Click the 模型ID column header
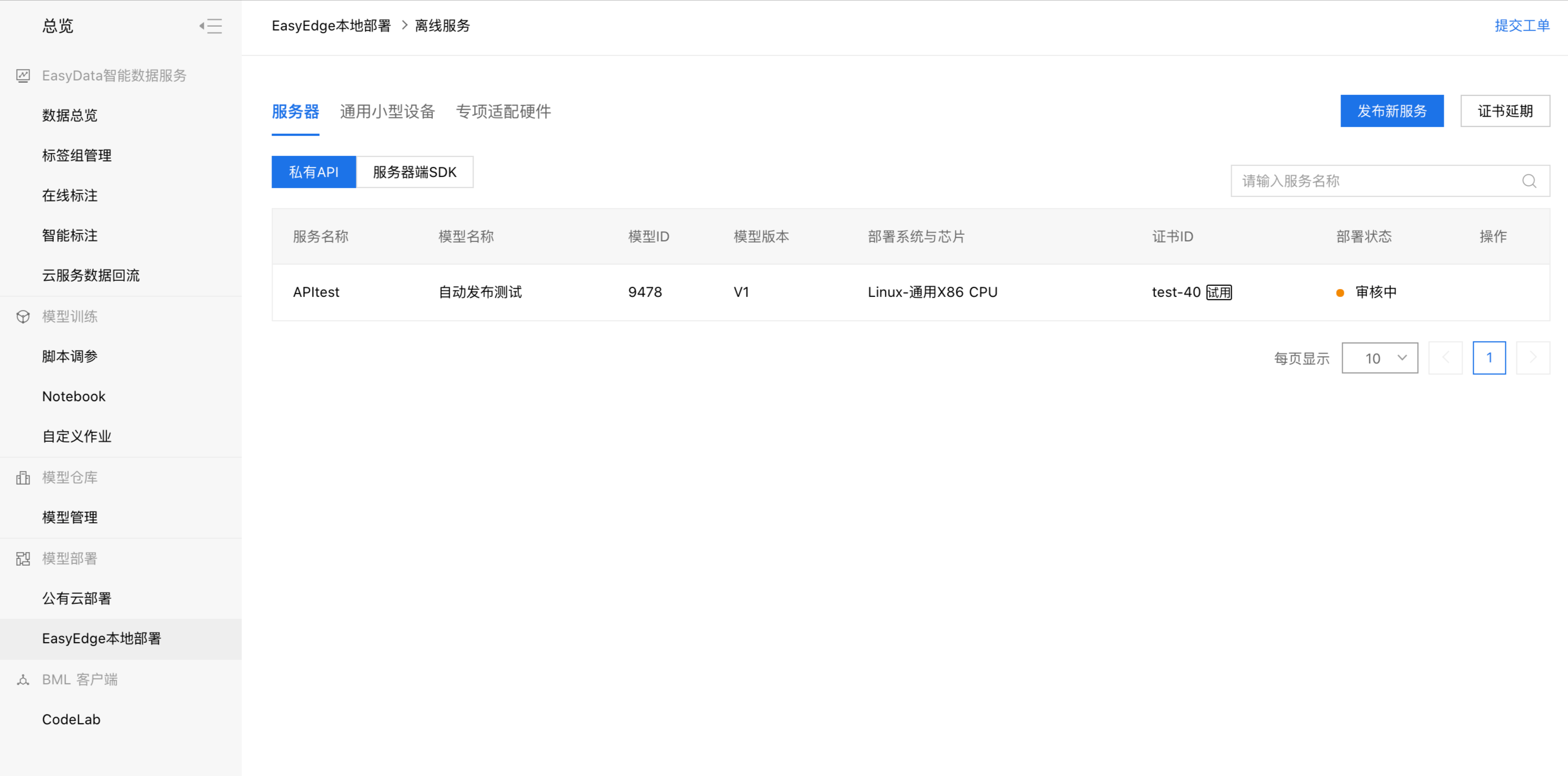The image size is (1568, 776). [648, 237]
